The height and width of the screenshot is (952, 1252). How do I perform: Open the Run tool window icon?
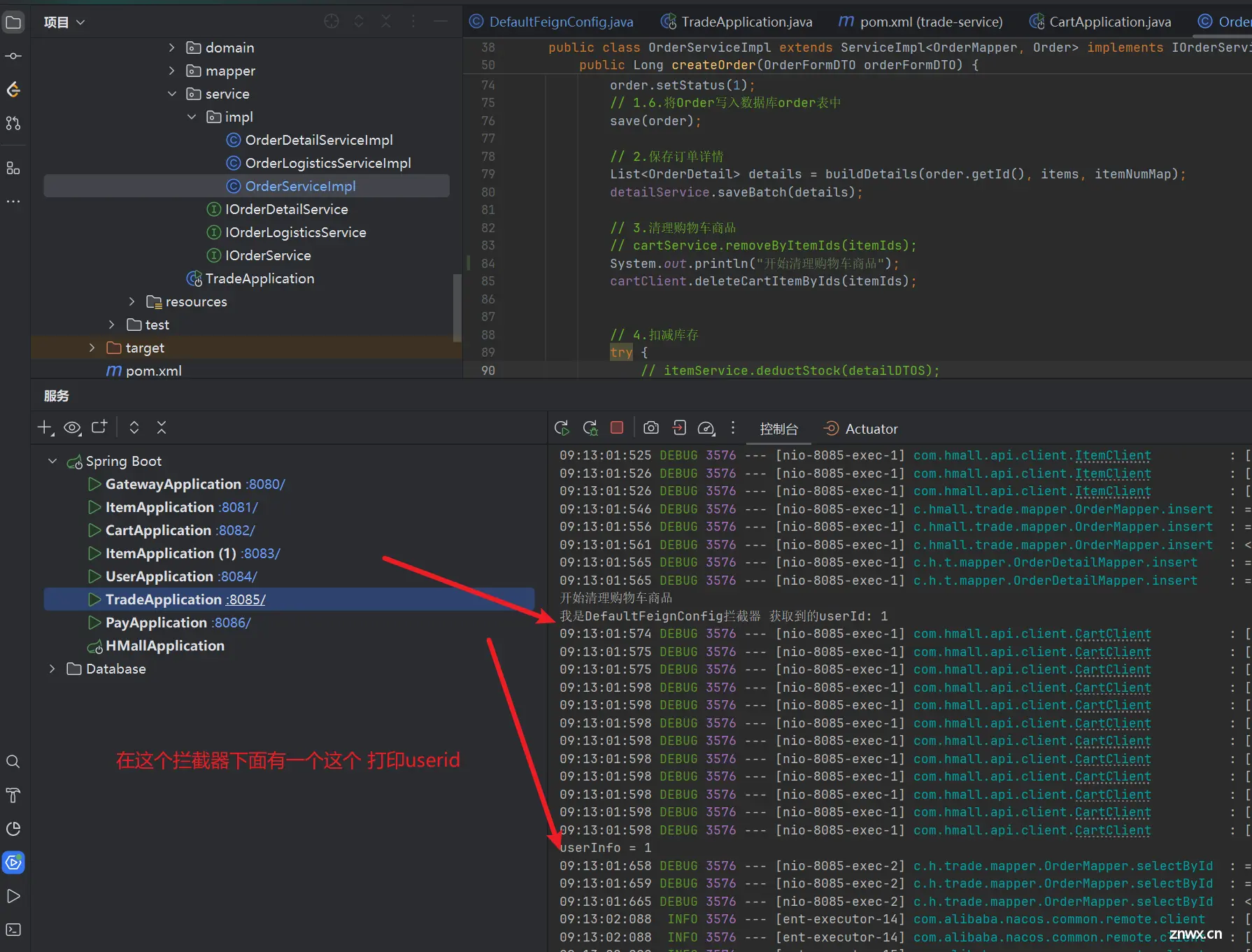coord(13,896)
